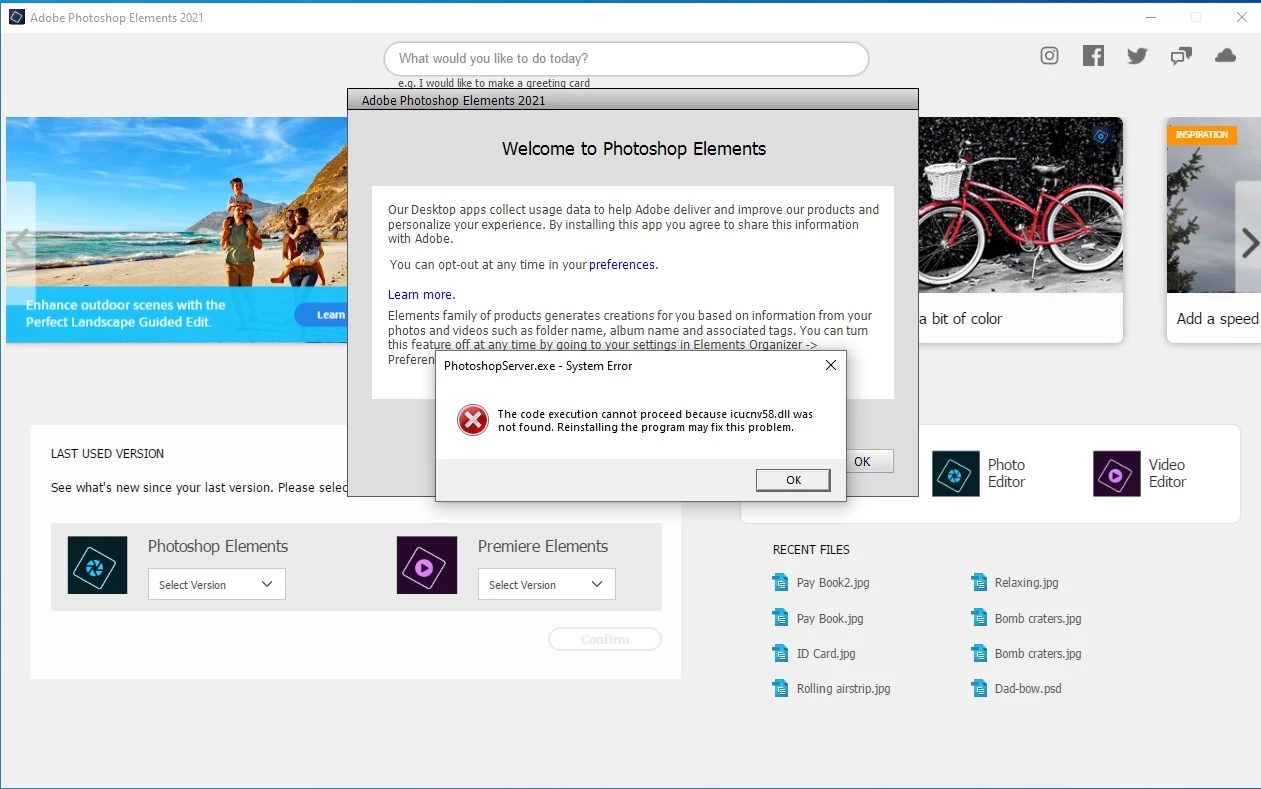Open the red bicycle color card thumbnail

(1020, 205)
